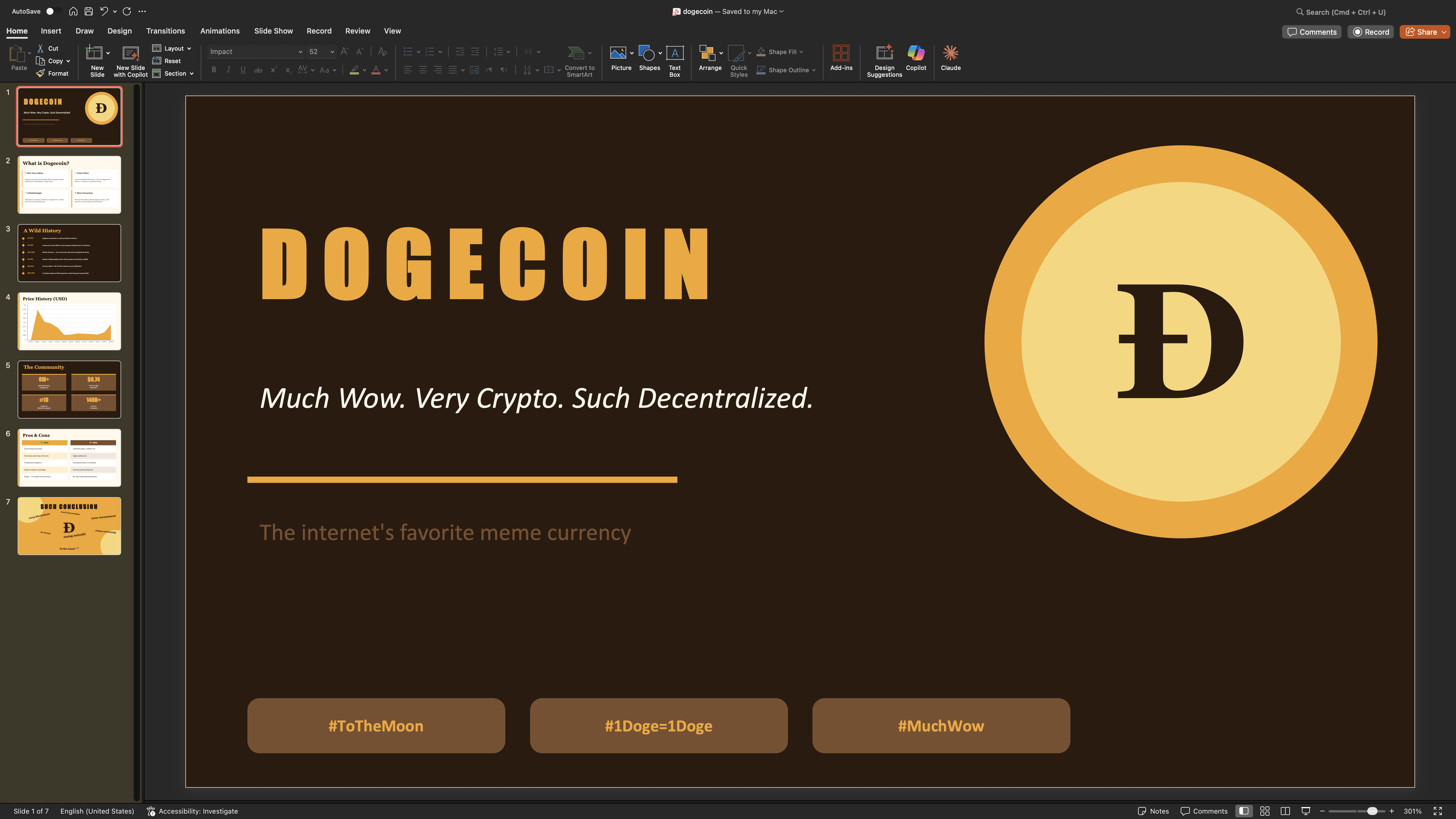This screenshot has height=819, width=1456.
Task: Switch to Slide Sorter view icon
Action: click(x=1265, y=811)
